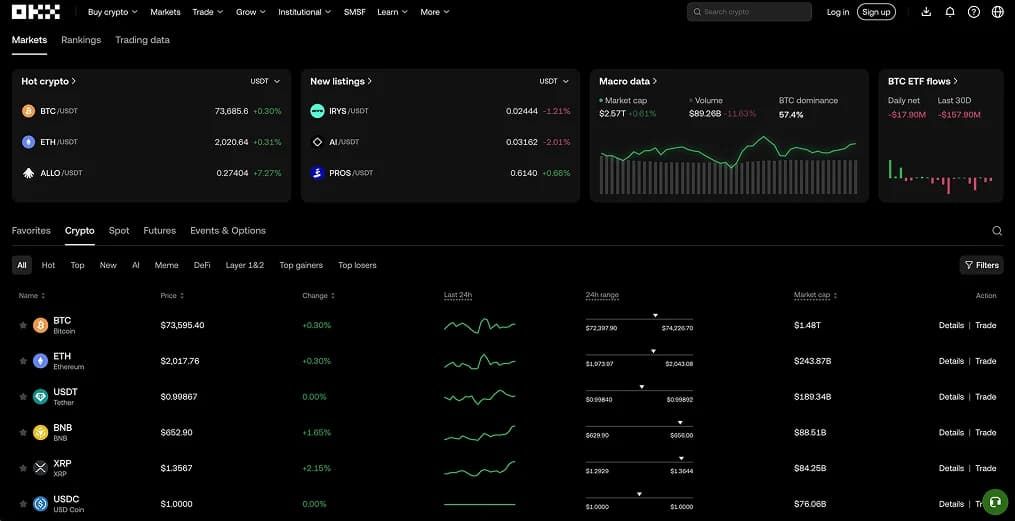Viewport: 1015px width, 521px height.
Task: Sort the table by Market cap
Action: pos(815,296)
